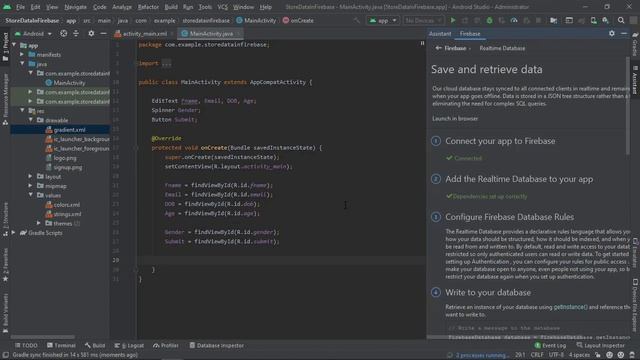Open Structure side tab
This screenshot has width=640, height=360.
5,219
